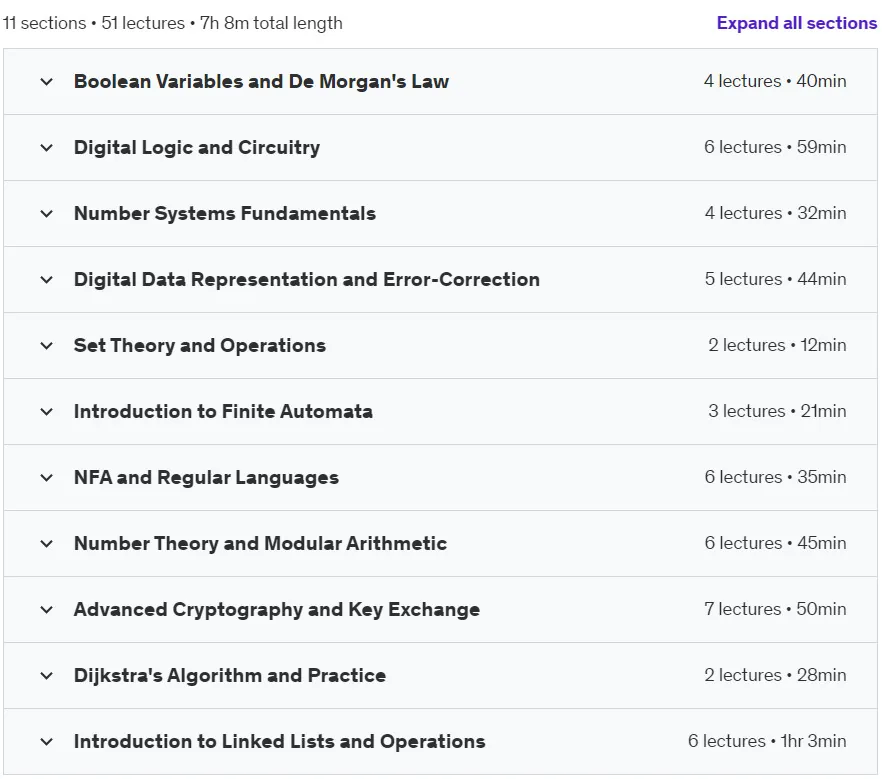Screen dimensions: 882x779
Task: Toggle chevron for NFA and Regular Languages
Action: click(47, 478)
